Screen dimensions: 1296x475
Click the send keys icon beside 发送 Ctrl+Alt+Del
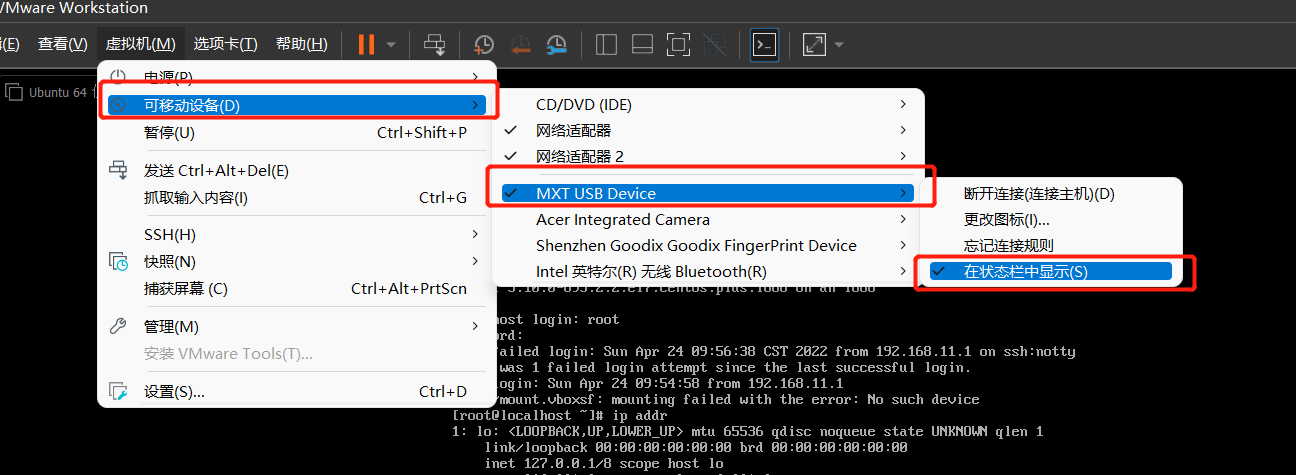point(118,170)
